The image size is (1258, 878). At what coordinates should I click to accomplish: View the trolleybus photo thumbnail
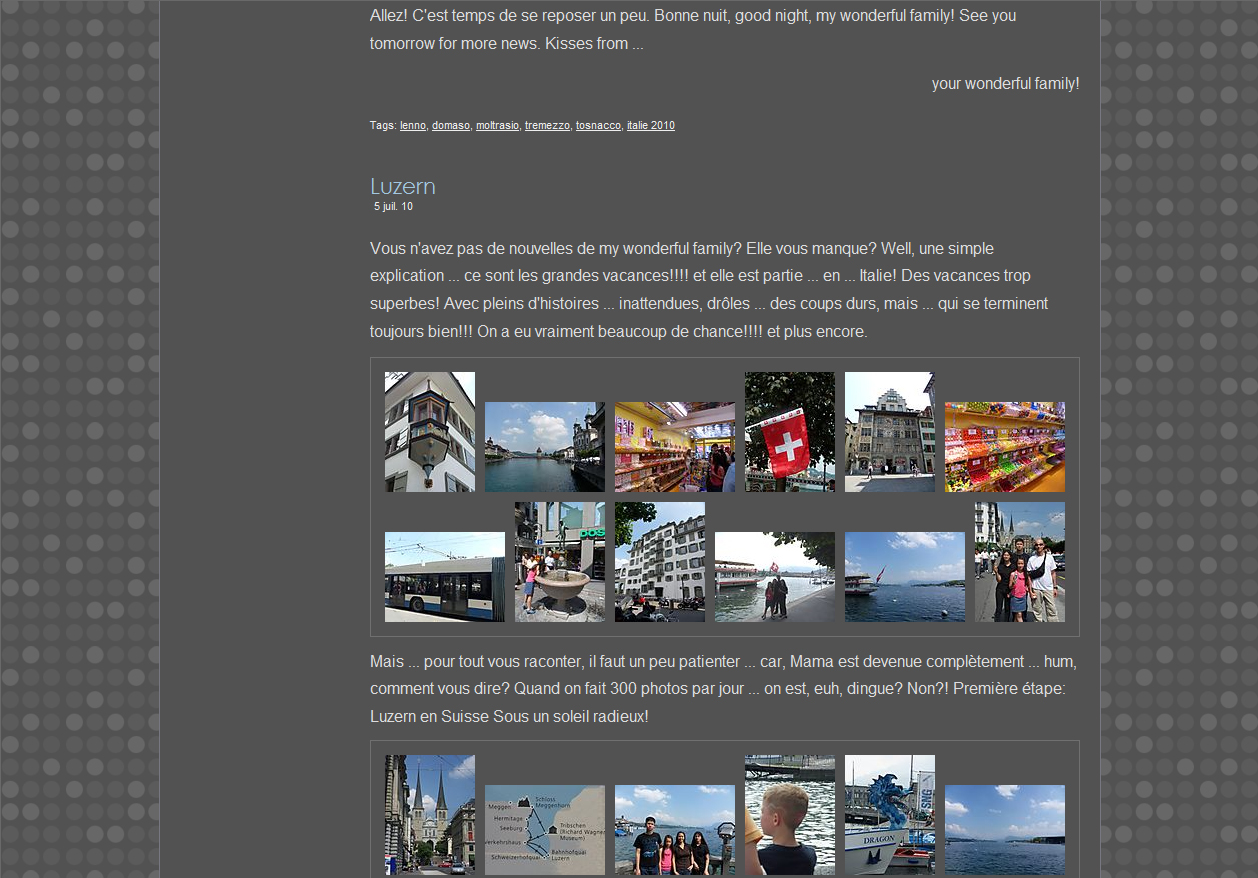click(x=444, y=577)
